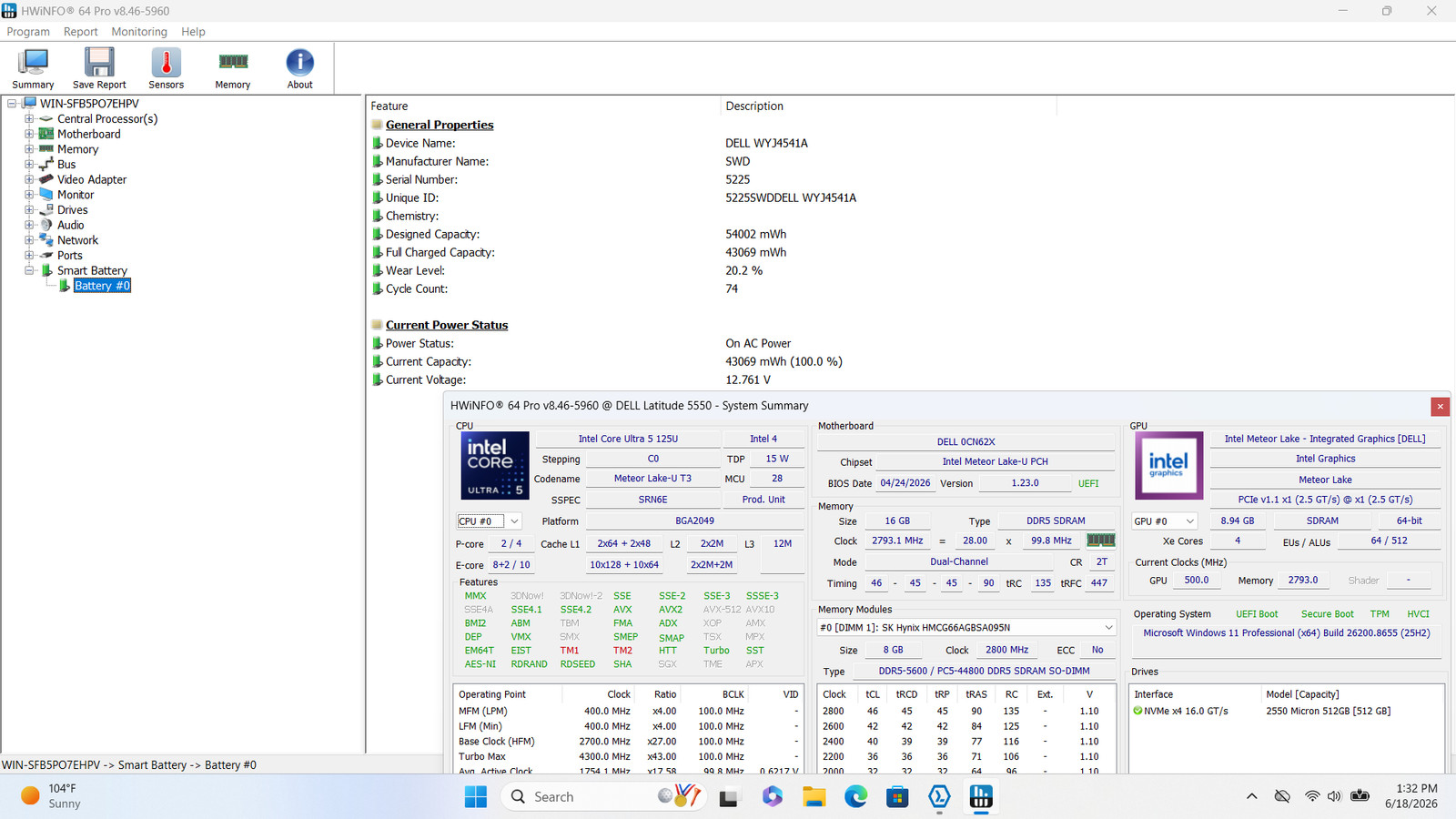Click the "General Properties" section heading
1456x819 pixels.
click(440, 125)
